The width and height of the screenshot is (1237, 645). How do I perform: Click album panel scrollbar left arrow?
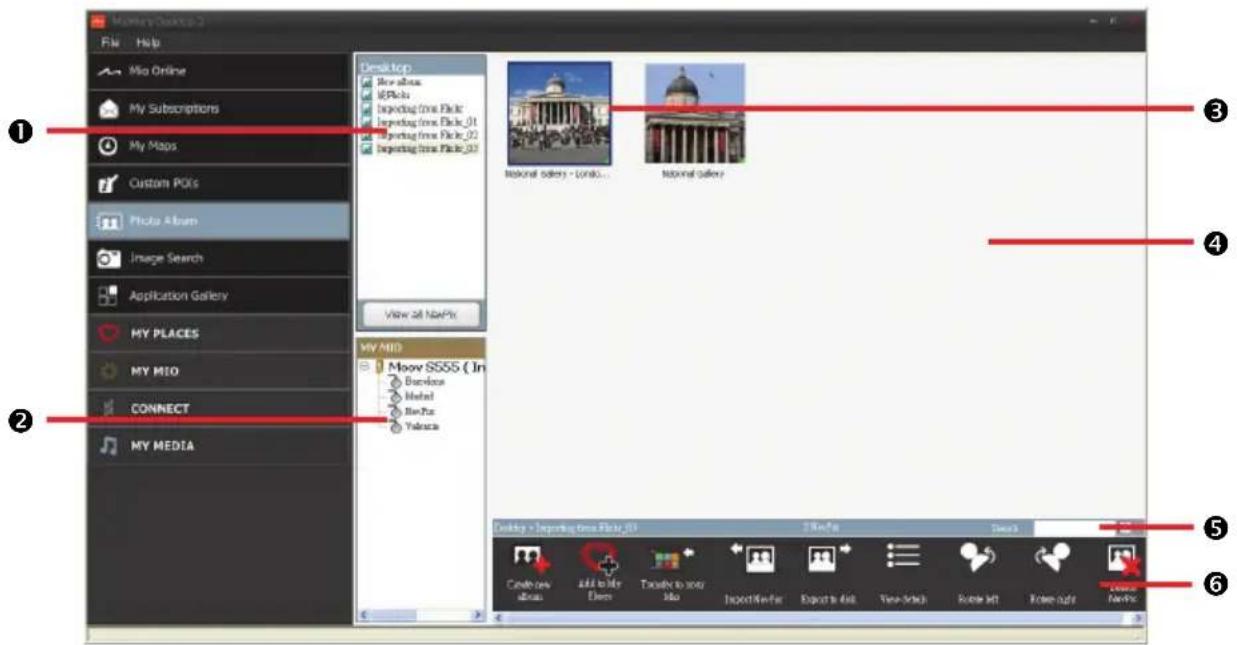tap(365, 615)
